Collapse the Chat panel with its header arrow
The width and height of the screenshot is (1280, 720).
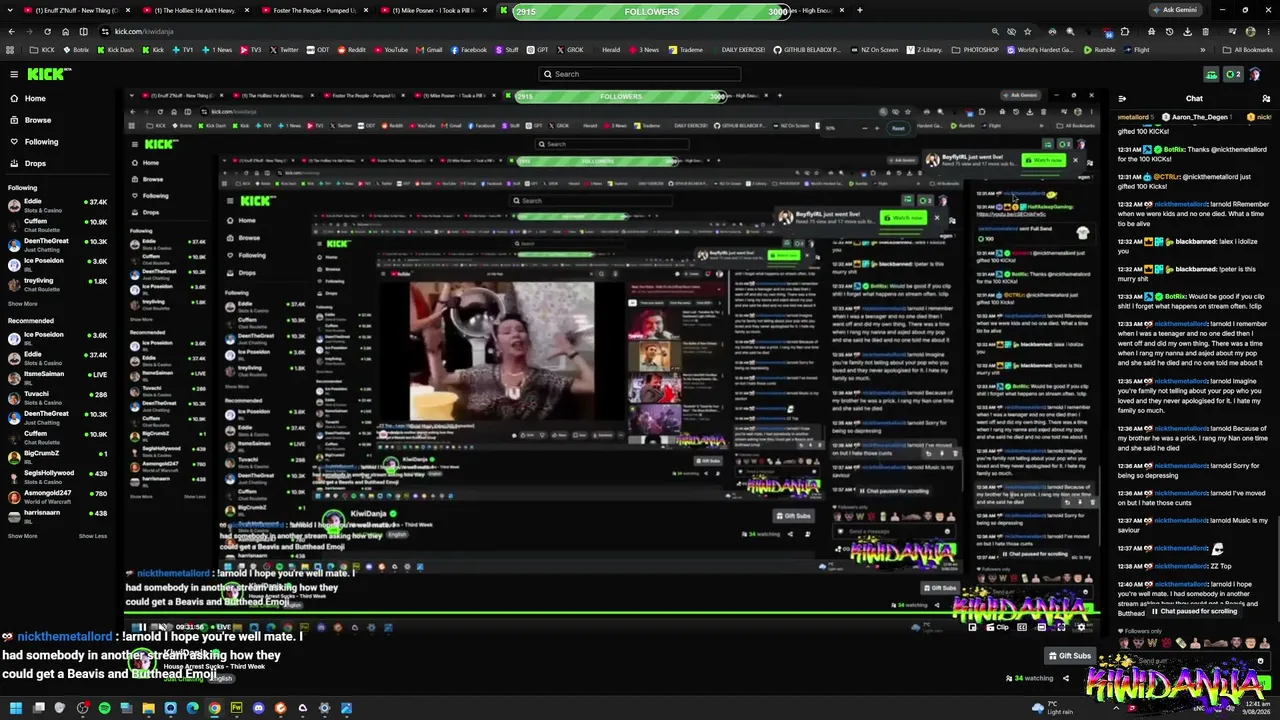(x=1122, y=98)
